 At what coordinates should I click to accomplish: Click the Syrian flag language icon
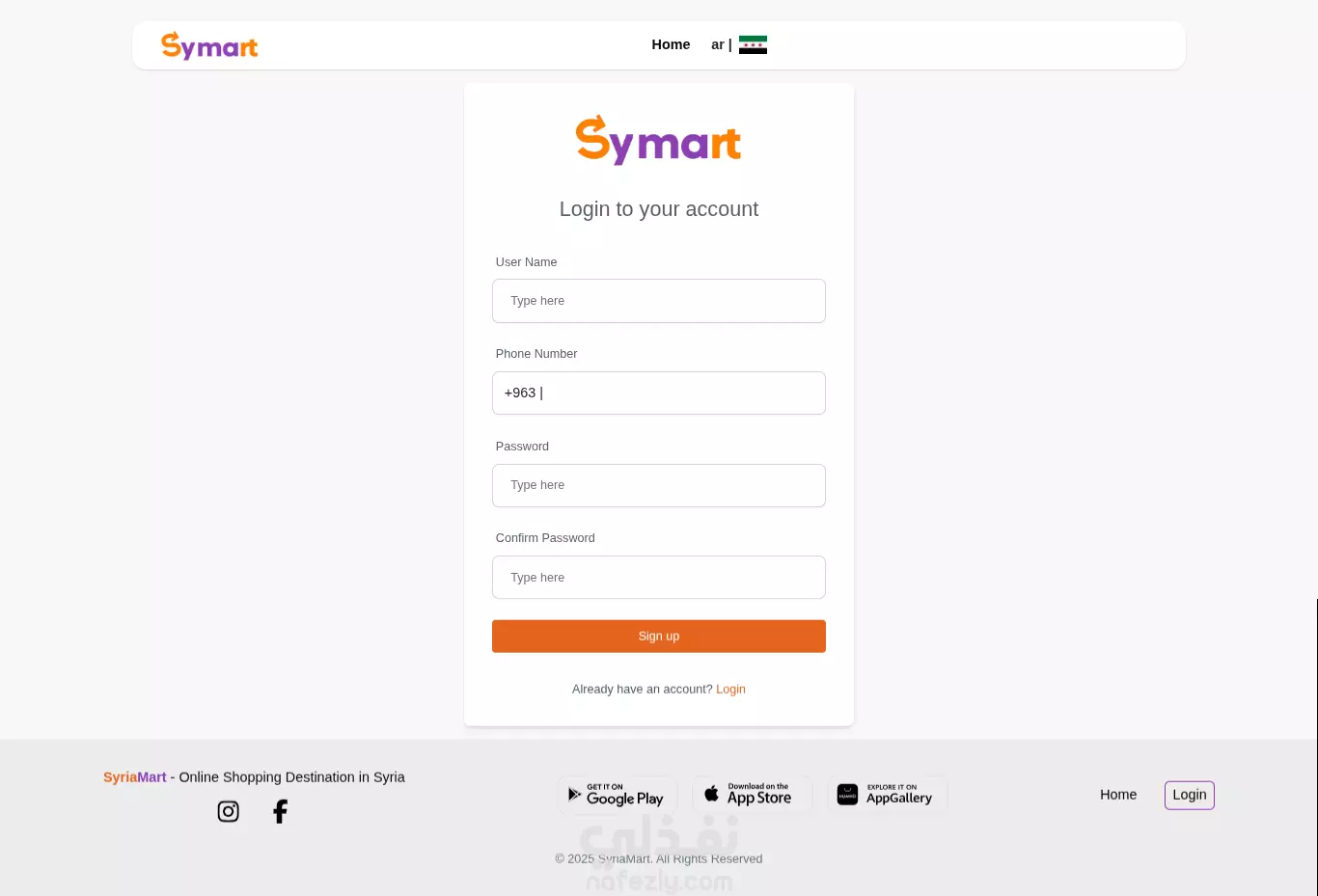(753, 44)
